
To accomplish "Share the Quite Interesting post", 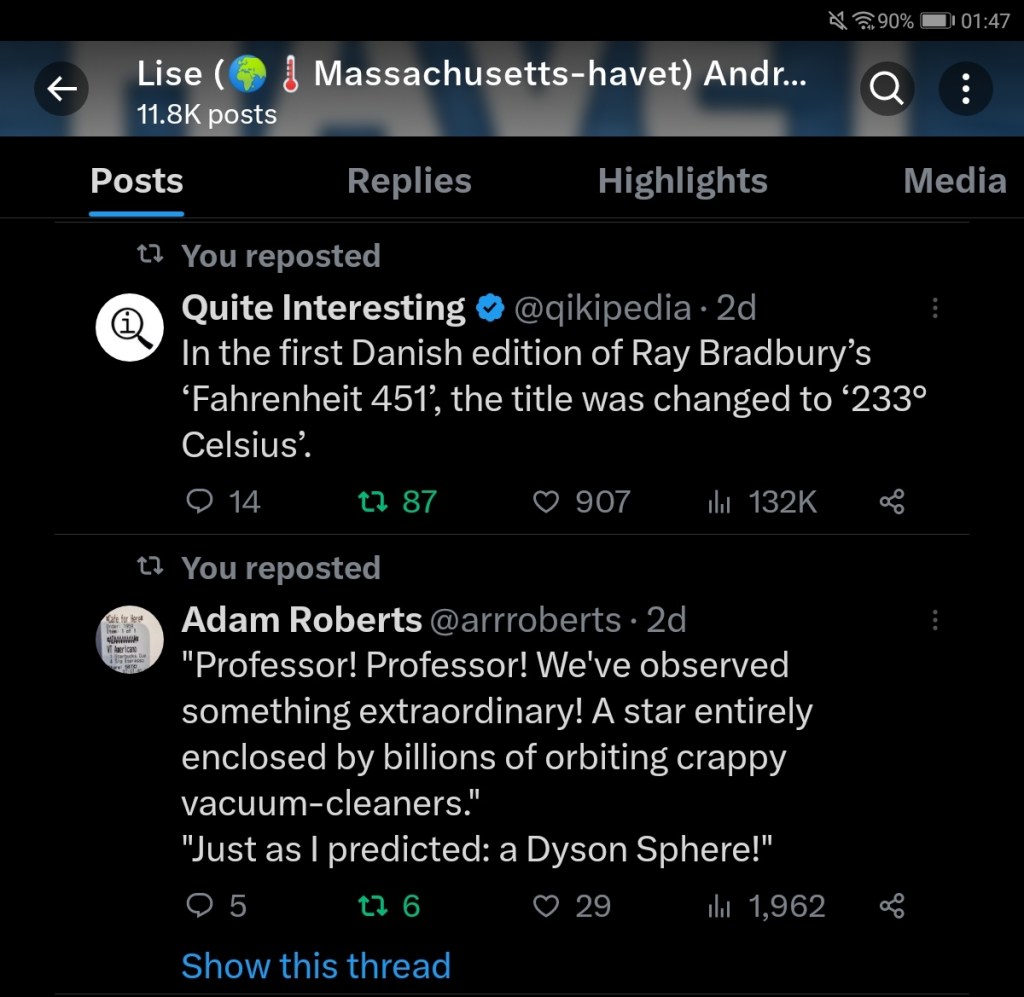I will click(891, 501).
